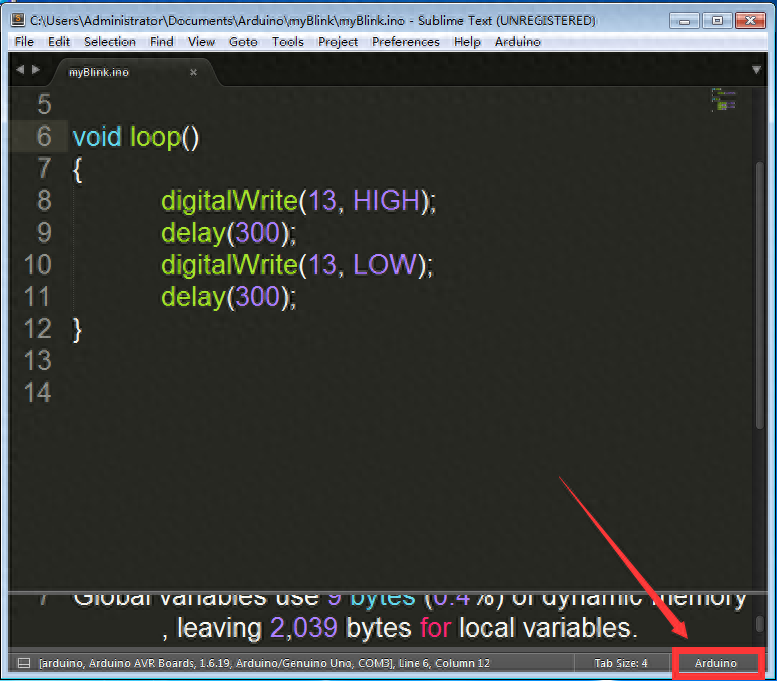Open the Goto menu
The width and height of the screenshot is (777, 681).
(x=243, y=42)
